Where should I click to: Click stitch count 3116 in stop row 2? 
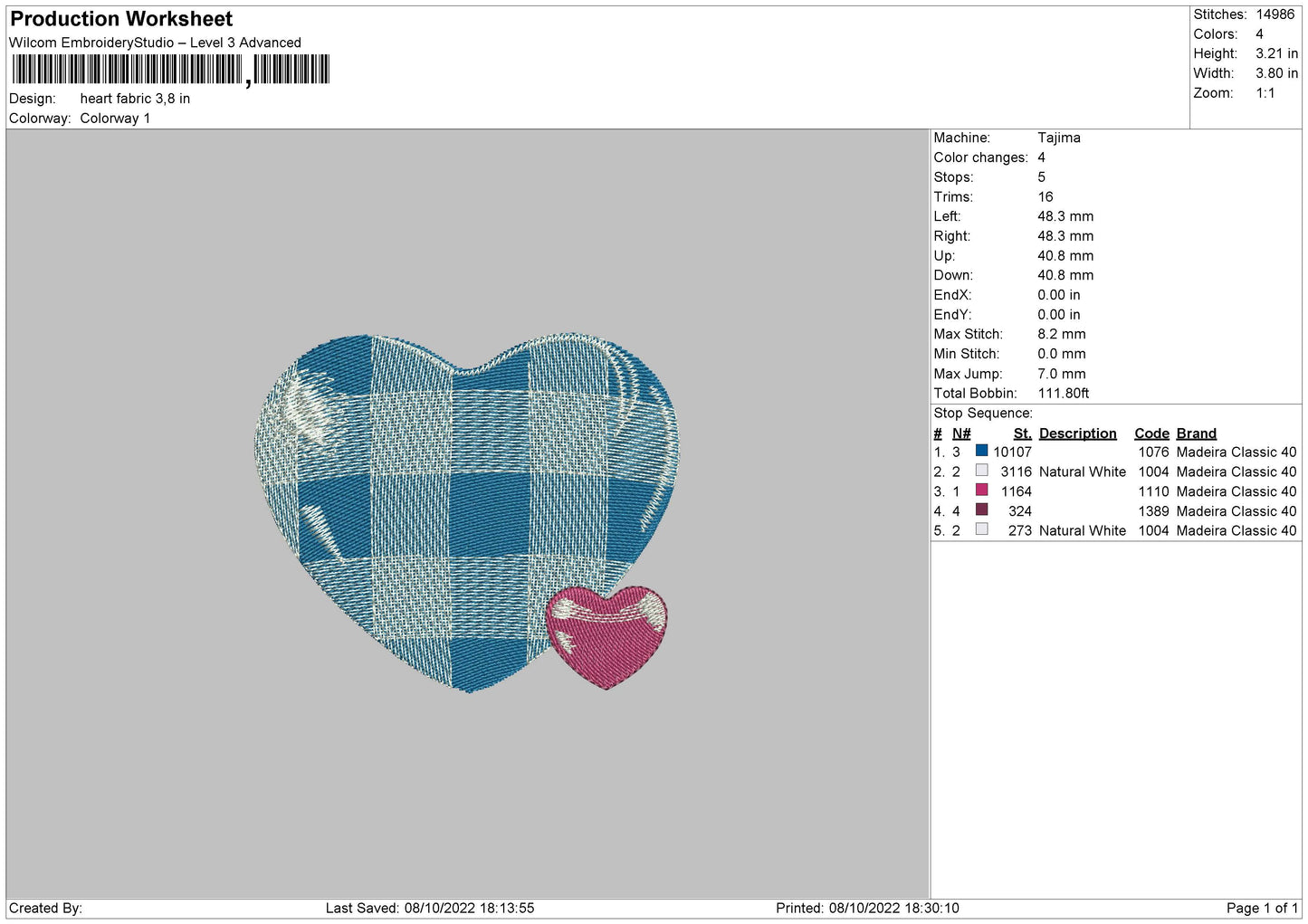[1016, 472]
